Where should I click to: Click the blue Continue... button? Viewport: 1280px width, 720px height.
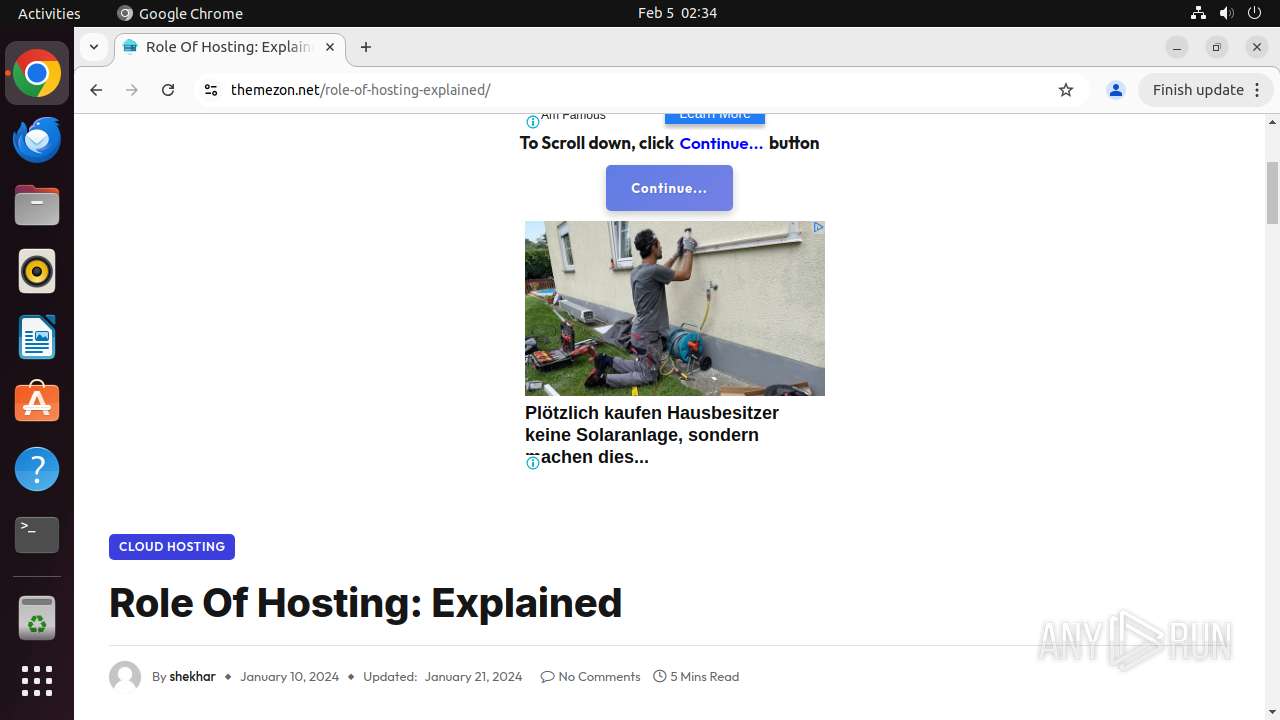point(669,188)
